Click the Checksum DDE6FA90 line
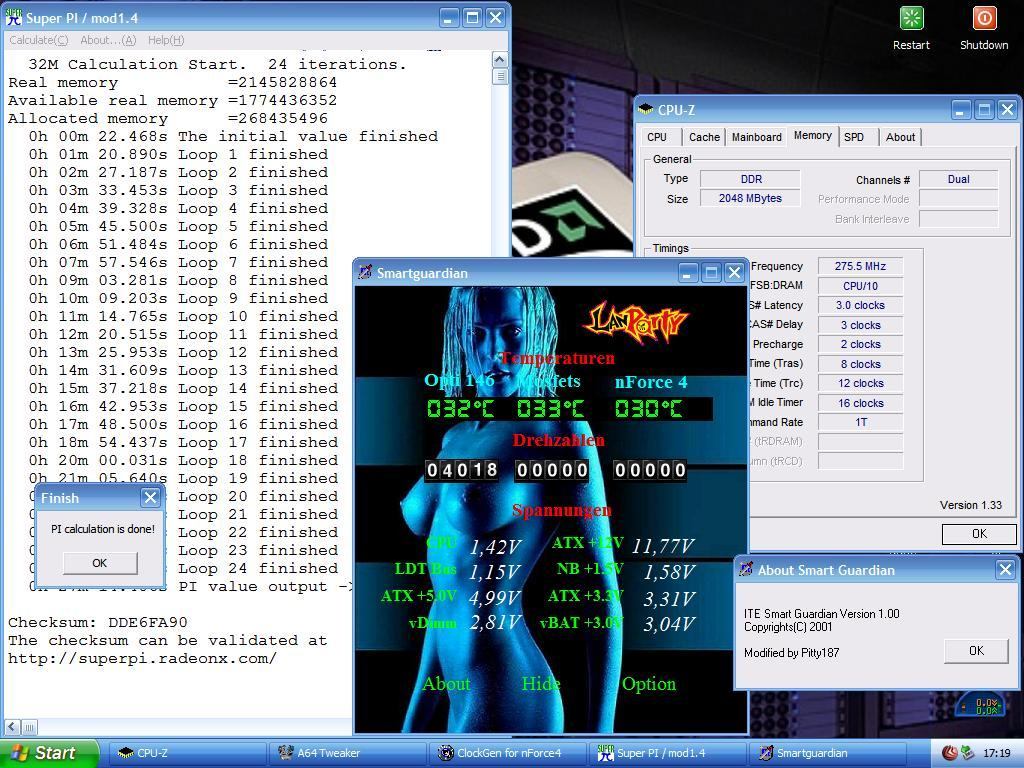Screen dimensions: 1024x768 tap(98, 622)
